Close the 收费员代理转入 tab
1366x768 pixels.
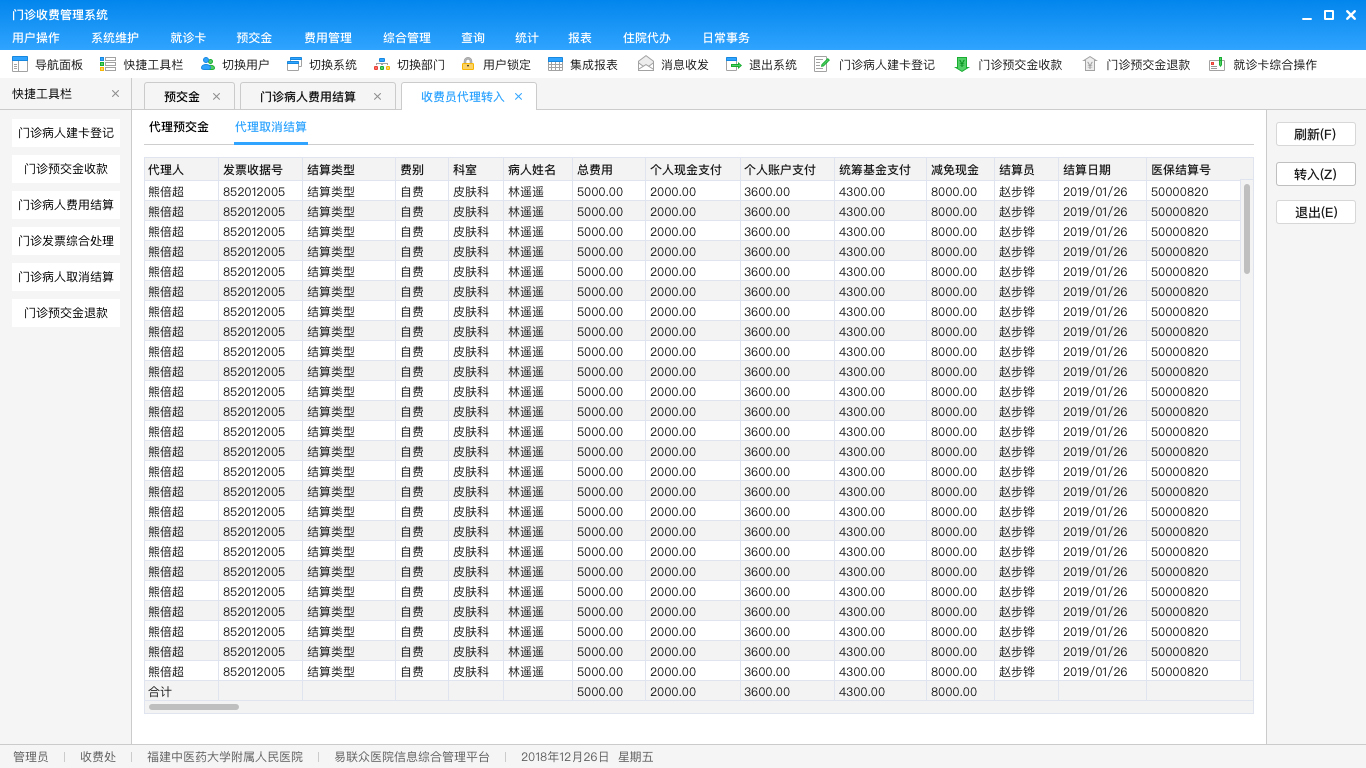click(x=518, y=97)
